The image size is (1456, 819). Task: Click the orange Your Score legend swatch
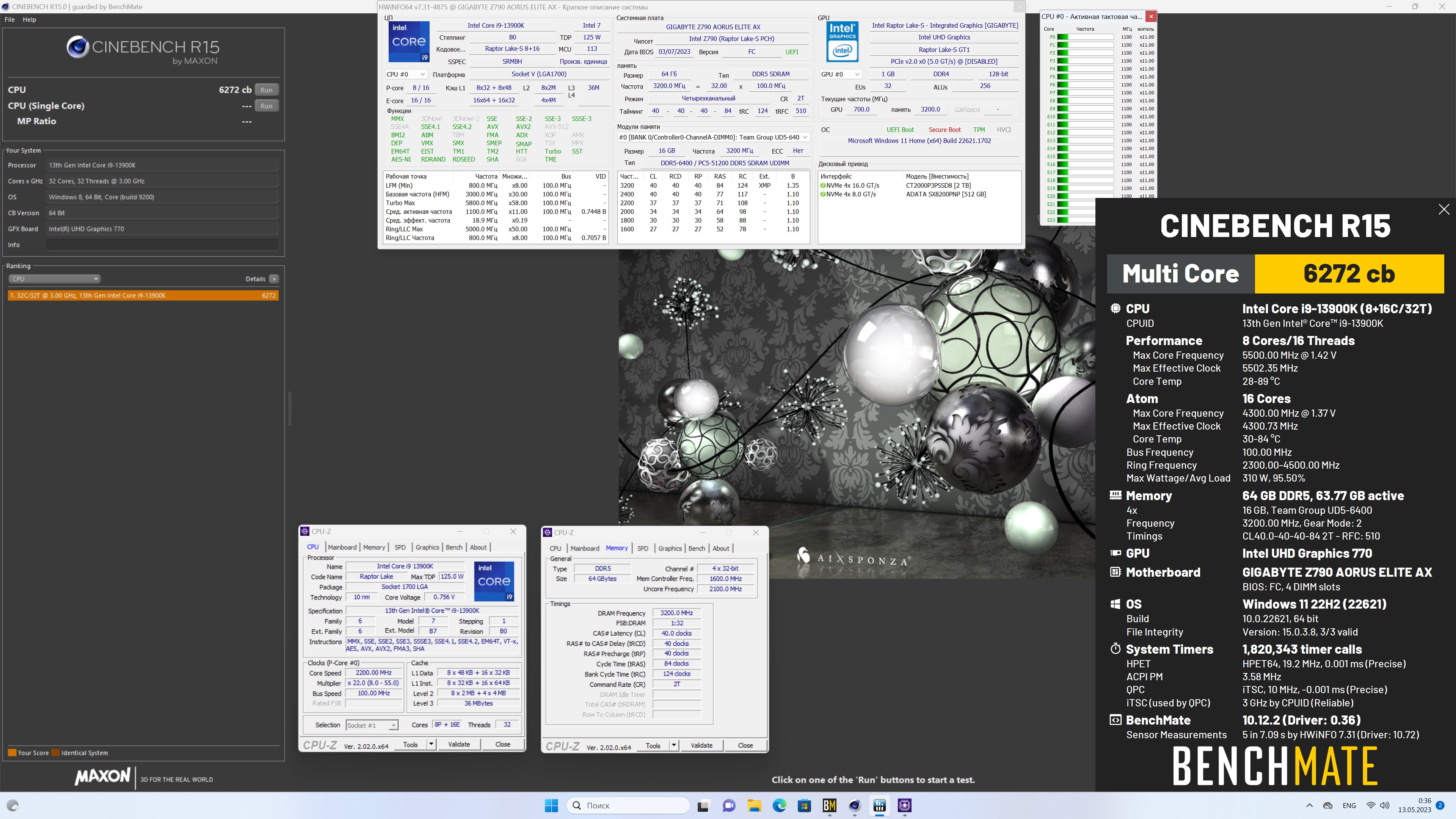12,753
